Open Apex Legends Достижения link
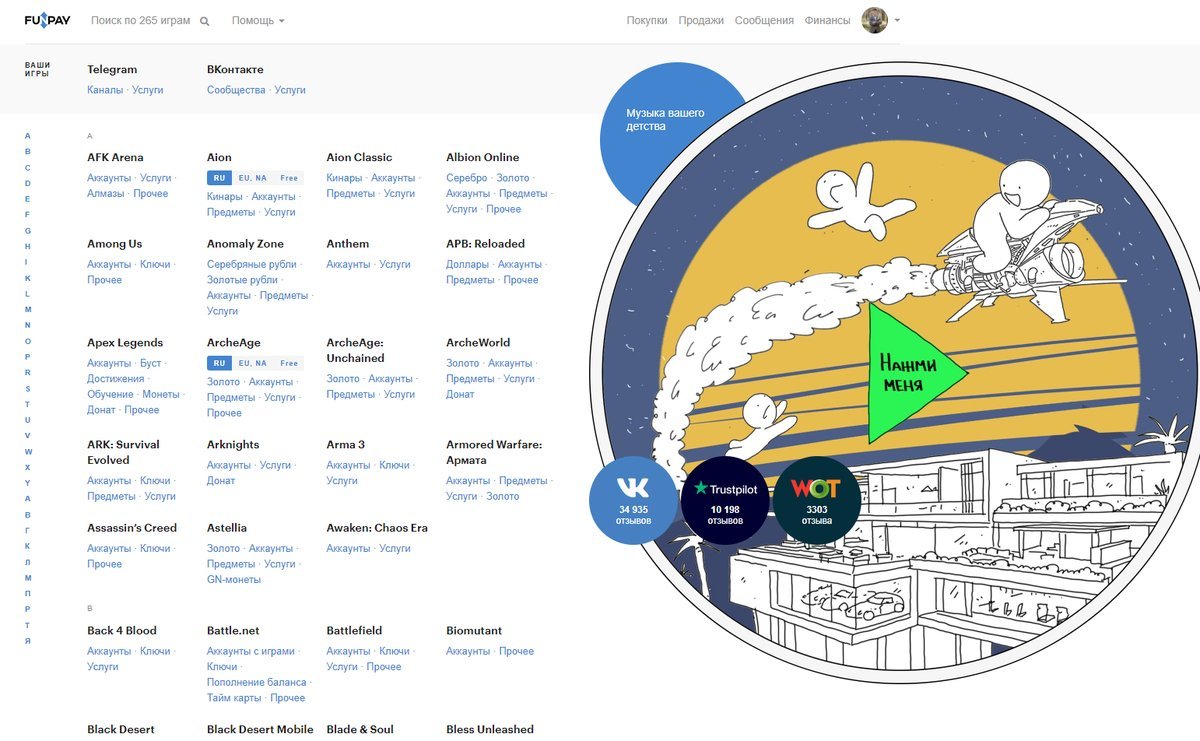The width and height of the screenshot is (1200, 741). (x=116, y=379)
